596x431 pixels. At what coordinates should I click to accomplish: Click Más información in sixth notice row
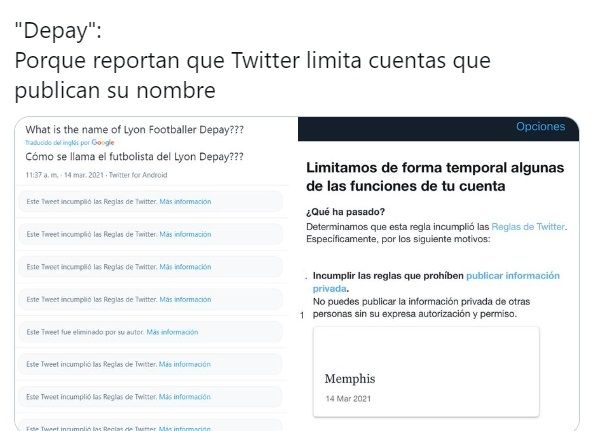184,364
